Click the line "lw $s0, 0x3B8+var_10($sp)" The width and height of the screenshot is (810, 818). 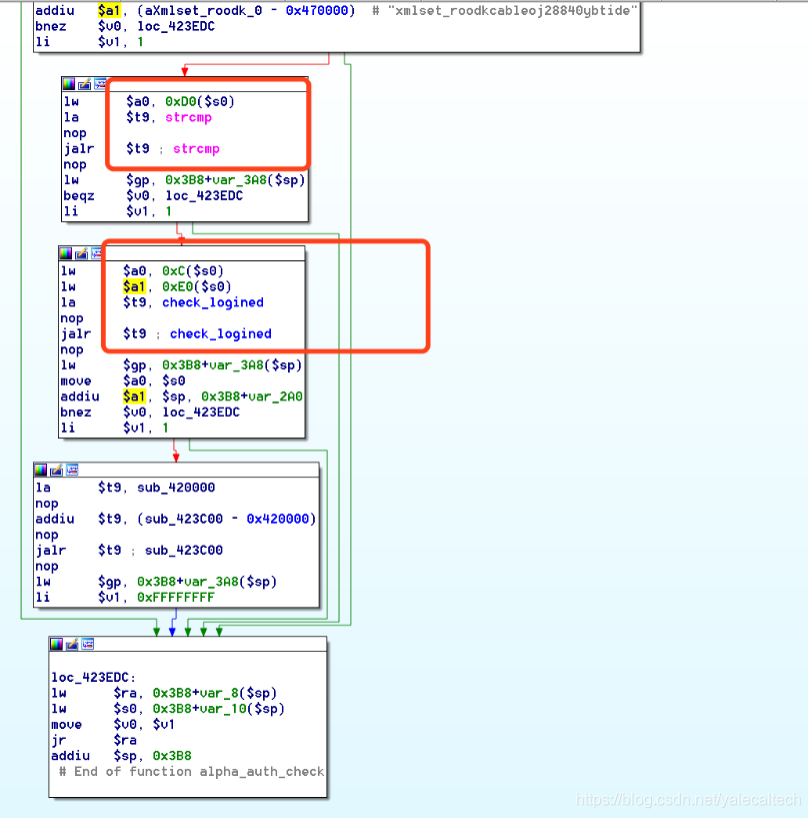[168, 708]
